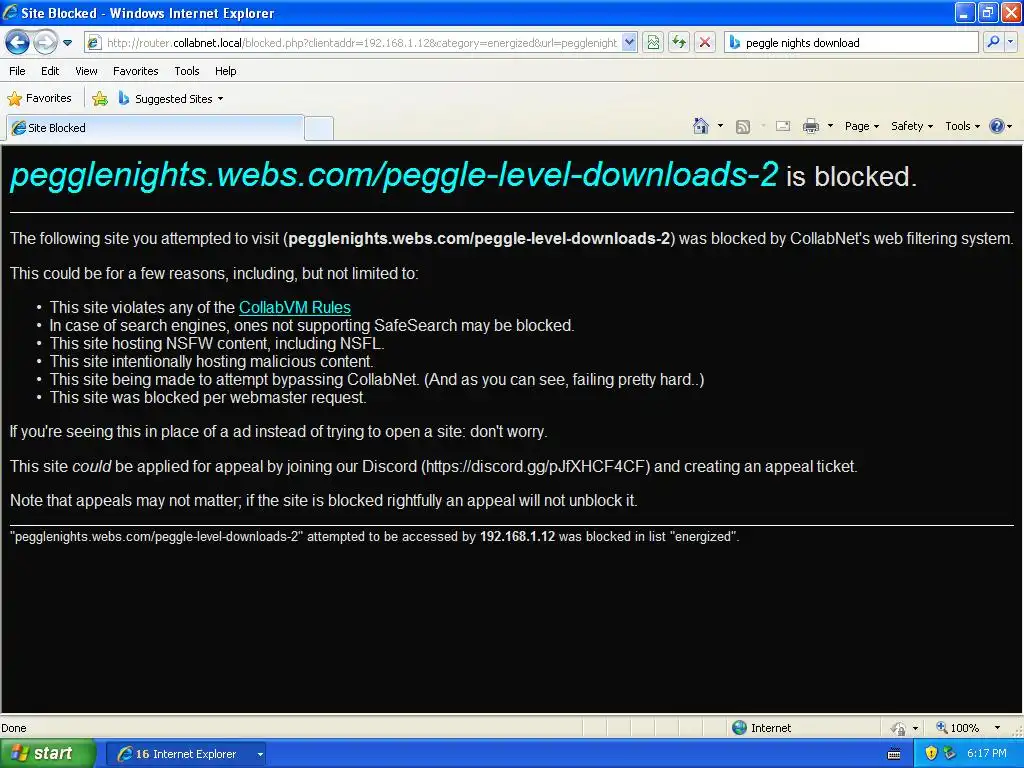
Task: Expand the Print options dropdown arrow
Action: (x=830, y=126)
